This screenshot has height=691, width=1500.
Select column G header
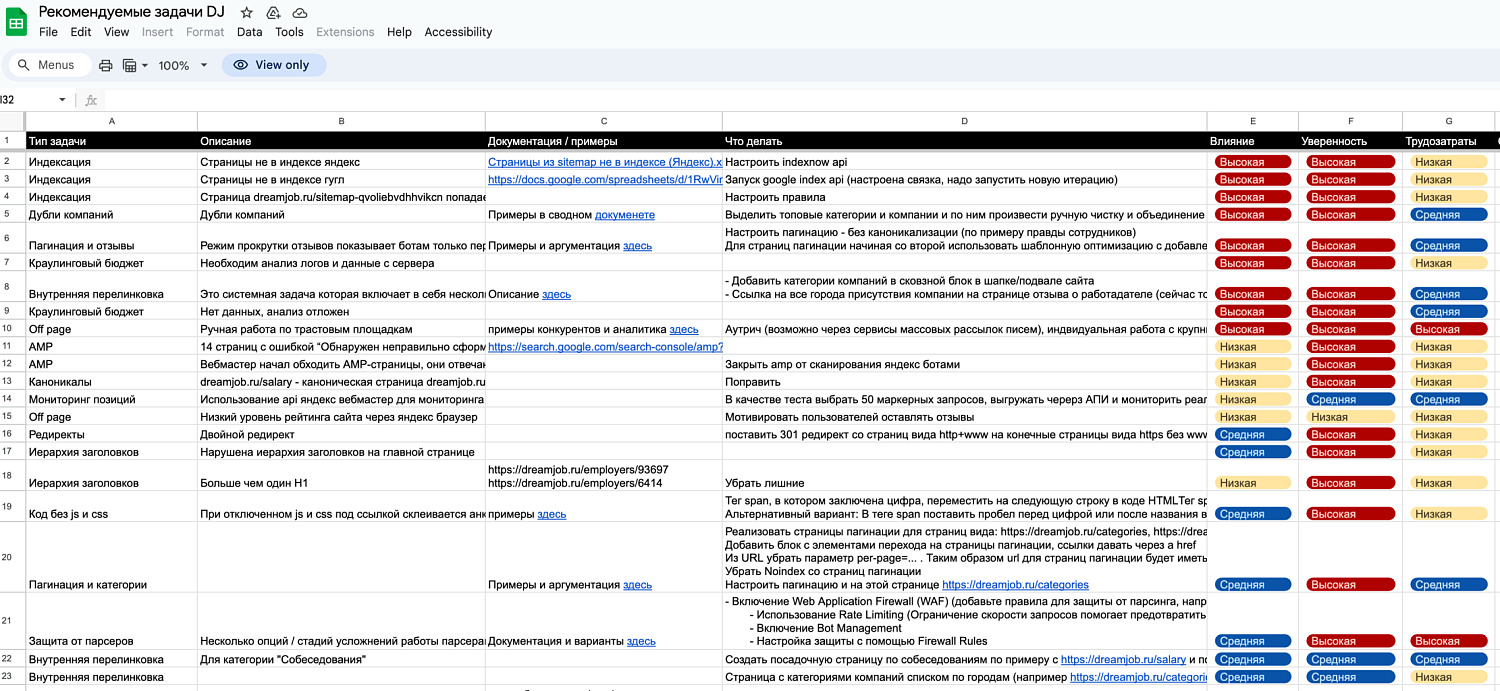tap(1448, 121)
